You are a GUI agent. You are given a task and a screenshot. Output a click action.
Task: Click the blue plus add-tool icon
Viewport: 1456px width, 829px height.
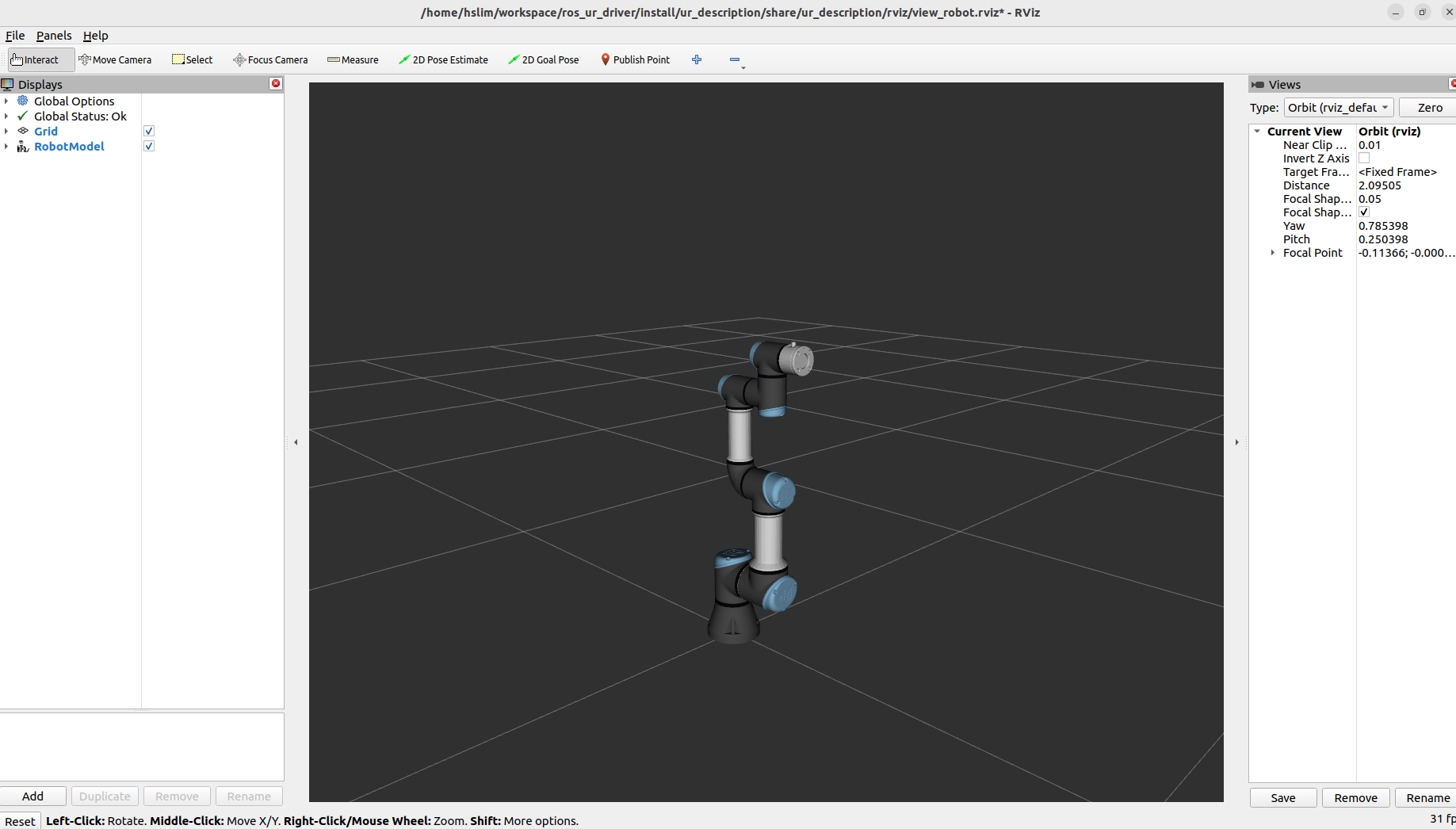tap(697, 59)
